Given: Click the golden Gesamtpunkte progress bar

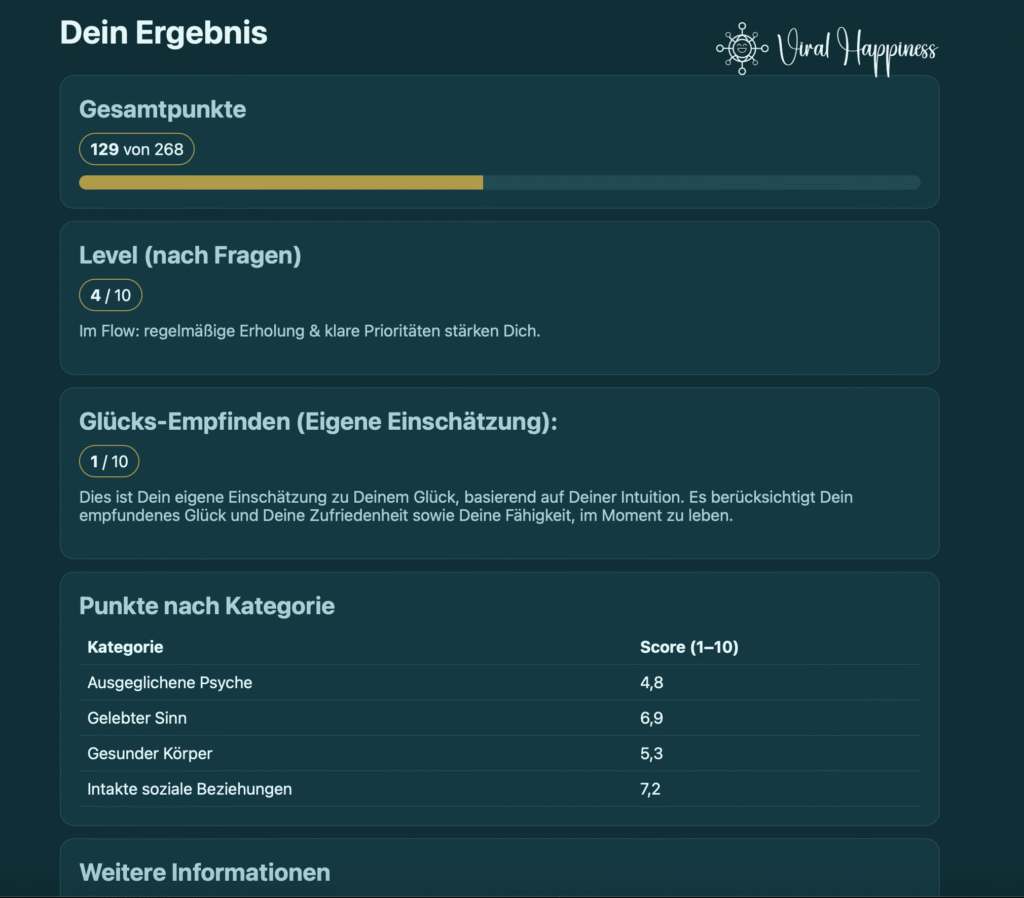Looking at the screenshot, I should tap(281, 182).
